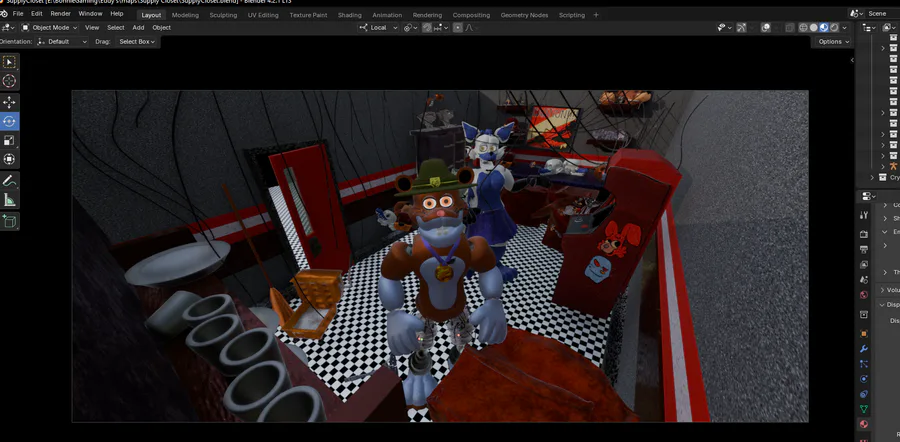The width and height of the screenshot is (900, 442).
Task: Select the Move tool
Action: [x=9, y=102]
